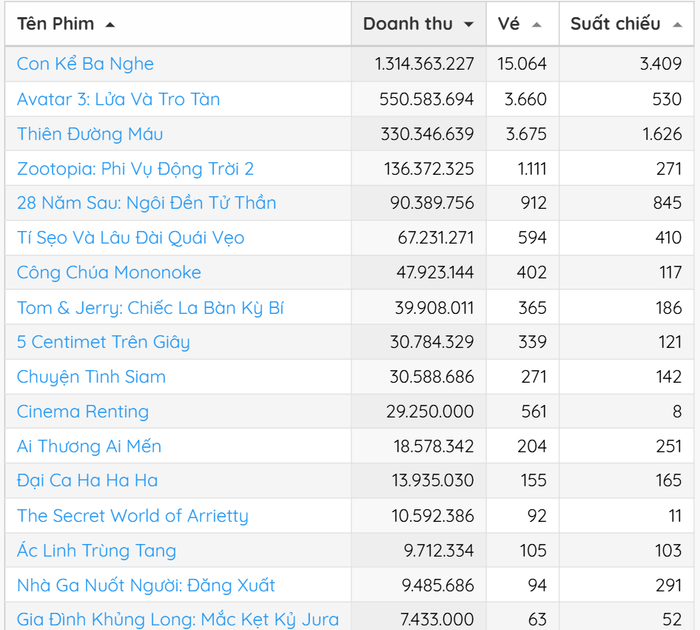
Task: Open Avatar 3: Lửa Và Tro Tàn
Action: pos(118,99)
